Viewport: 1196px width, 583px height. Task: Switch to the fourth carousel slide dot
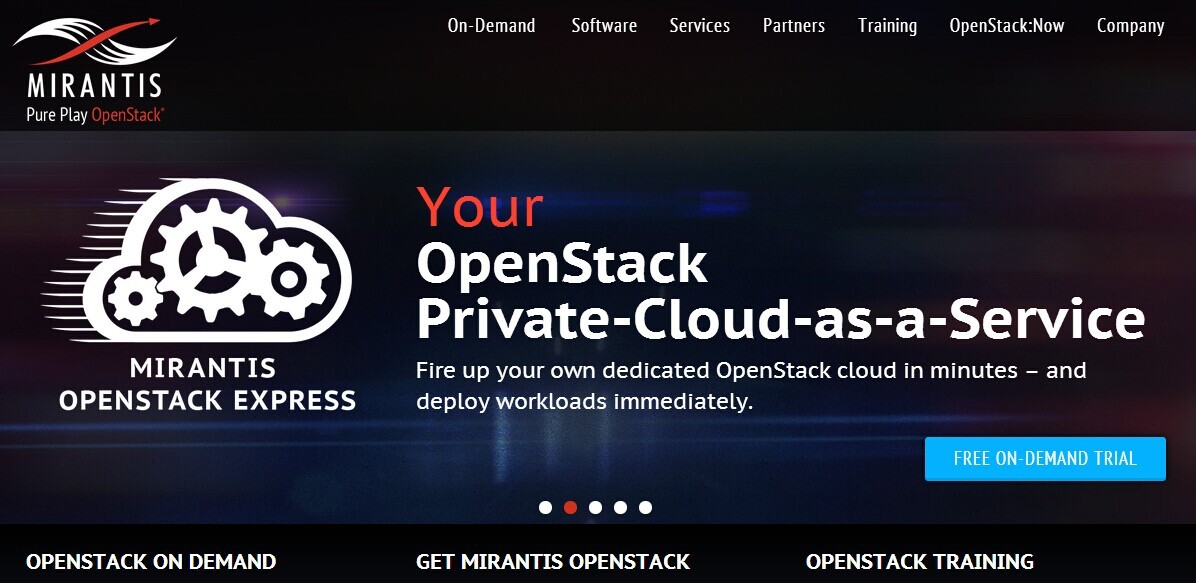(x=621, y=507)
